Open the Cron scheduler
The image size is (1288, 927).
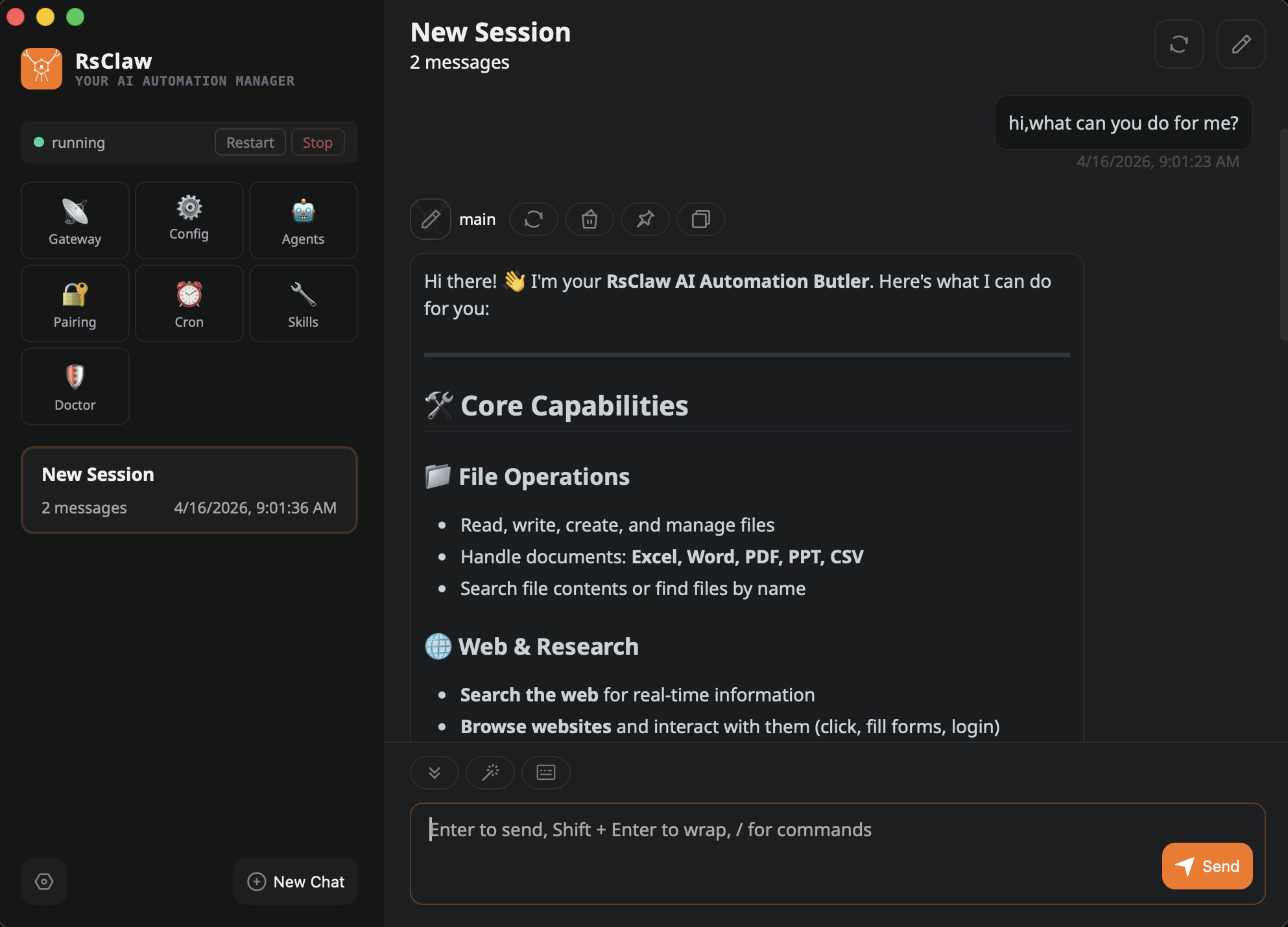189,303
